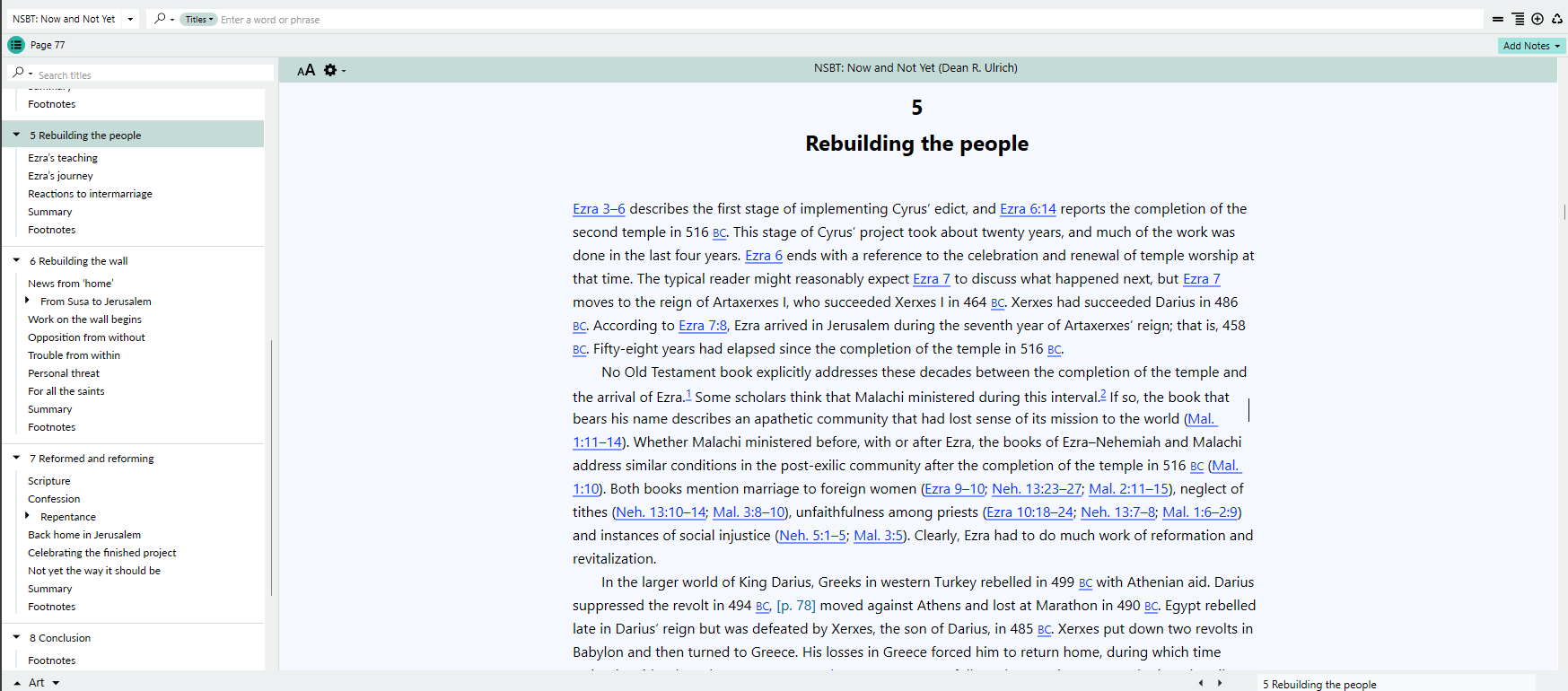Select Confession under chapter 7

(54, 499)
